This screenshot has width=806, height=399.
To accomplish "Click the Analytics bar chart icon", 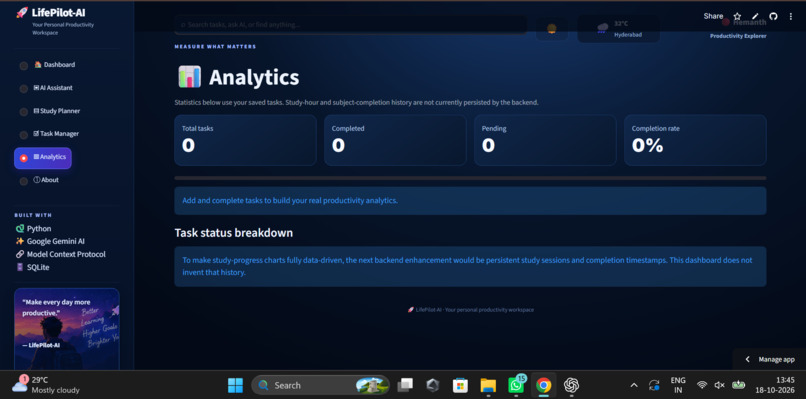I will coord(189,77).
